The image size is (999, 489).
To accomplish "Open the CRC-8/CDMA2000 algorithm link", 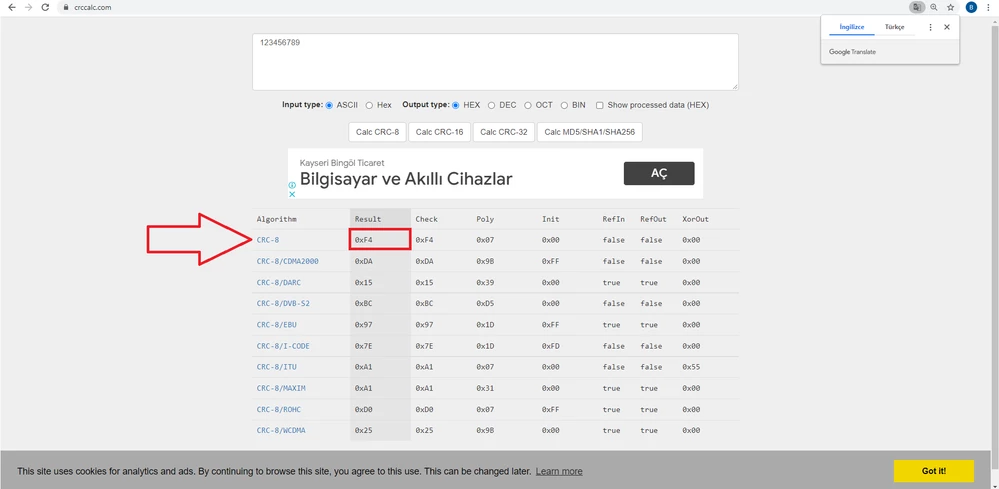I will point(287,261).
